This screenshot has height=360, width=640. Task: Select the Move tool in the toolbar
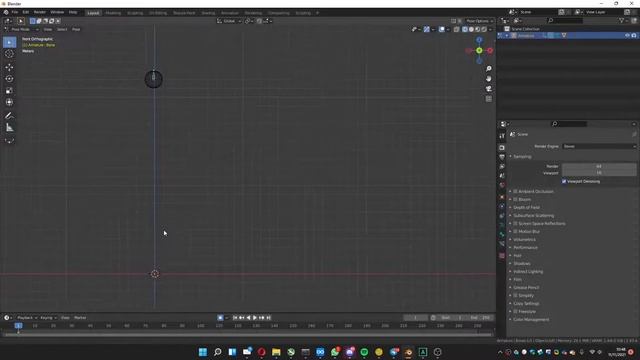tap(9, 67)
